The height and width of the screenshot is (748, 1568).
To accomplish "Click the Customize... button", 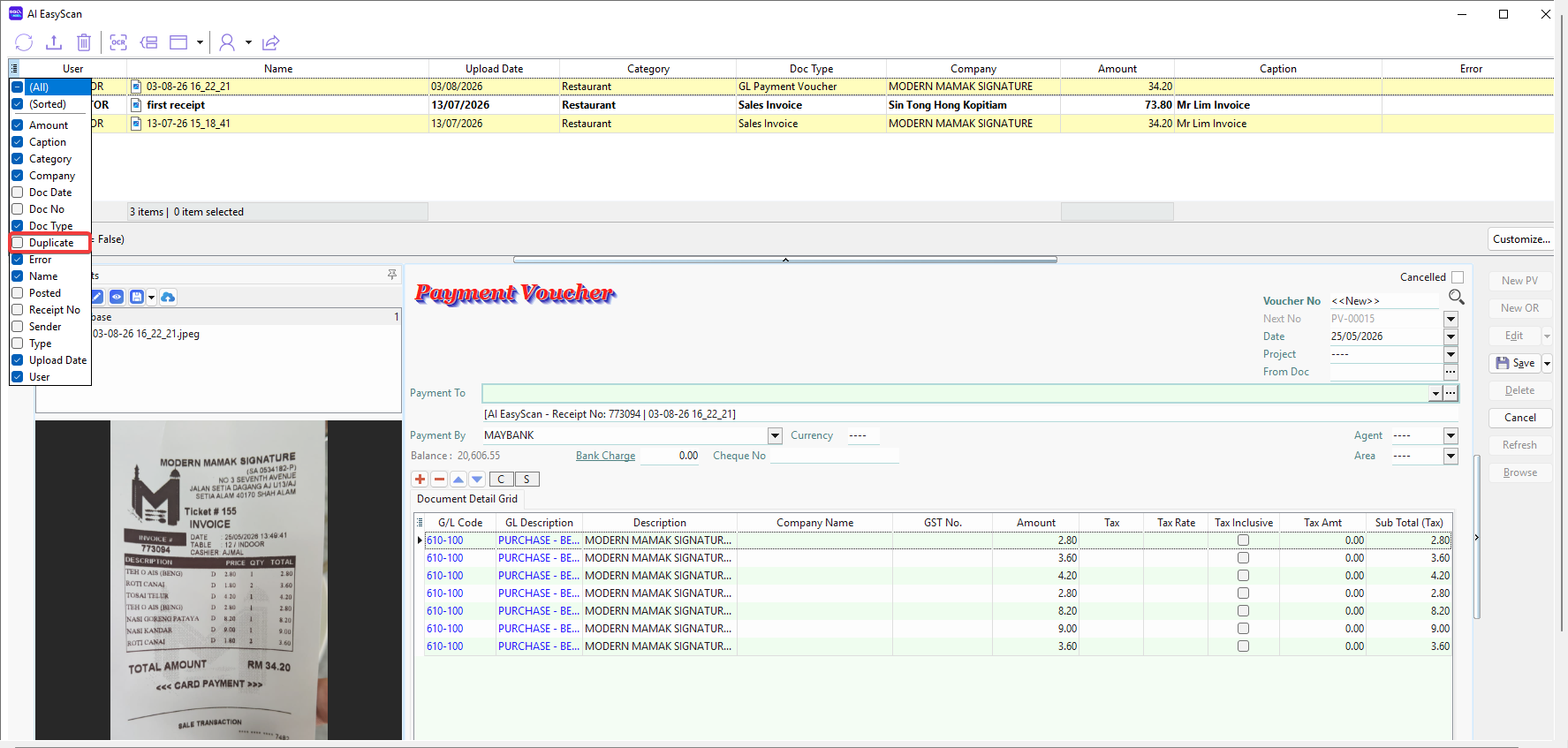I will (1521, 239).
